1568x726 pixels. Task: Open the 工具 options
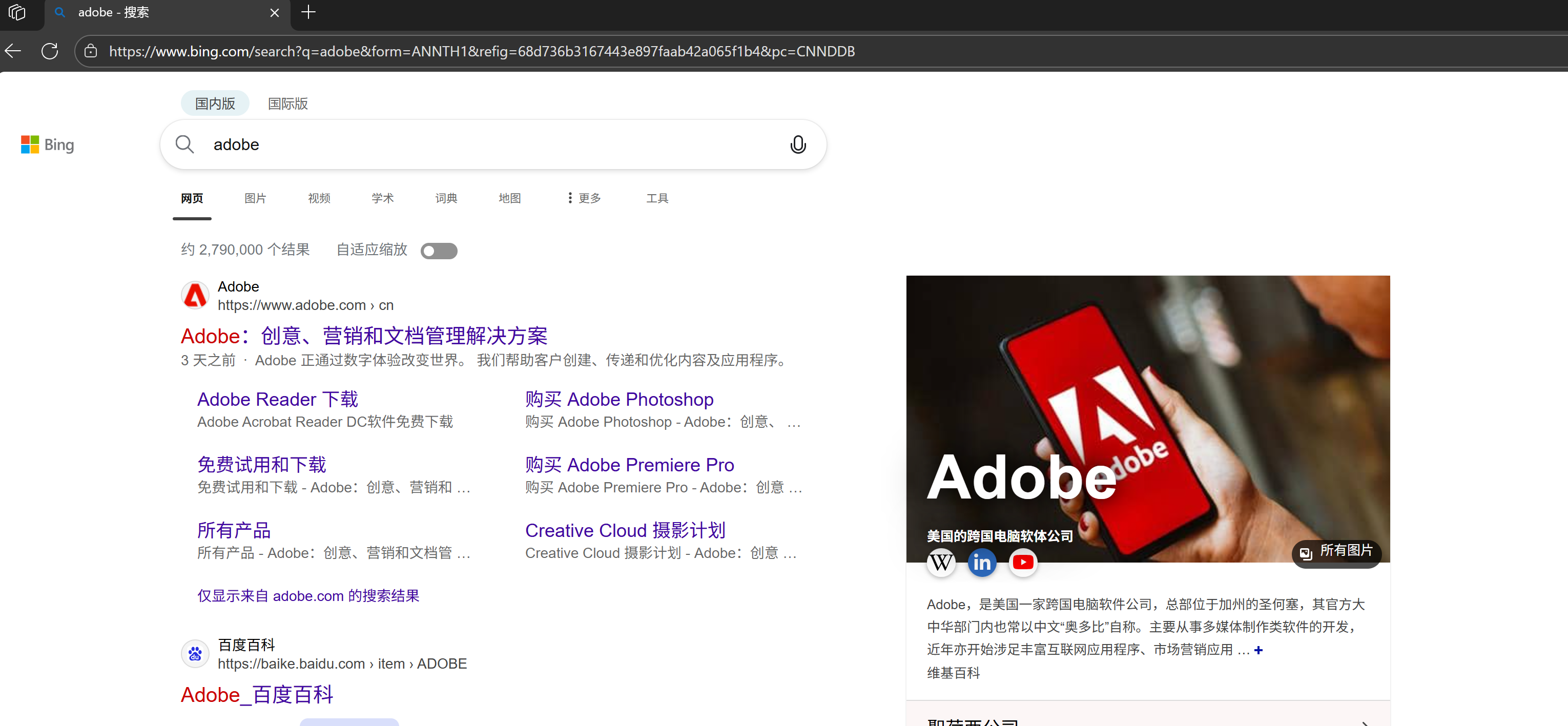(x=657, y=198)
